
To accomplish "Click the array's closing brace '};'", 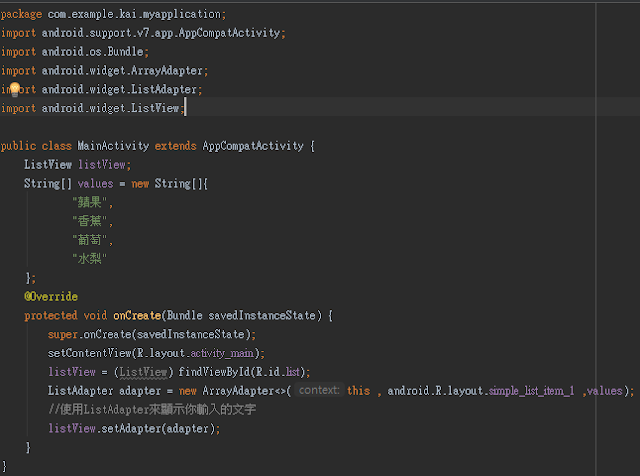I will point(31,278).
